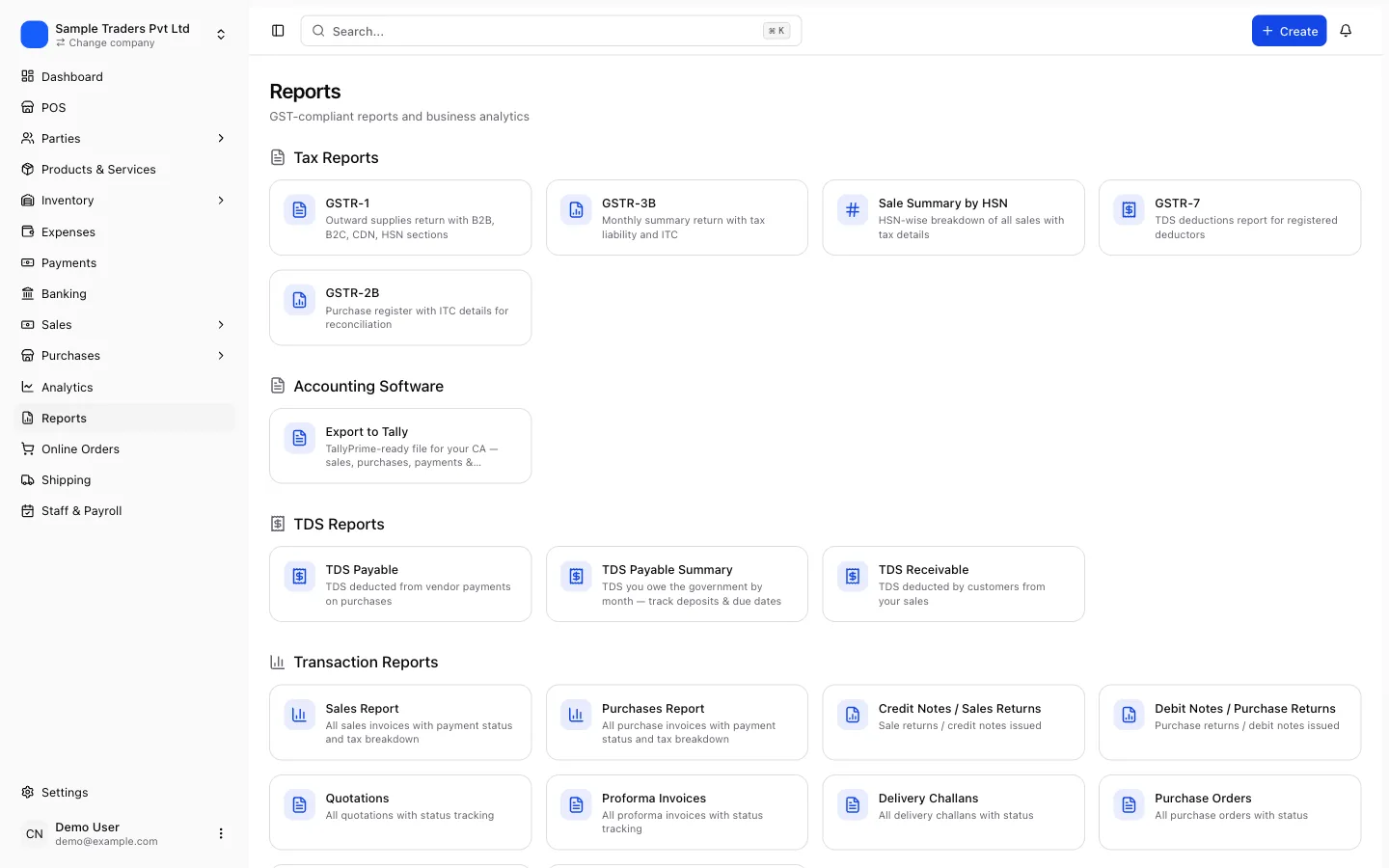
Task: Click the GSTR-1 report icon
Action: point(300,209)
